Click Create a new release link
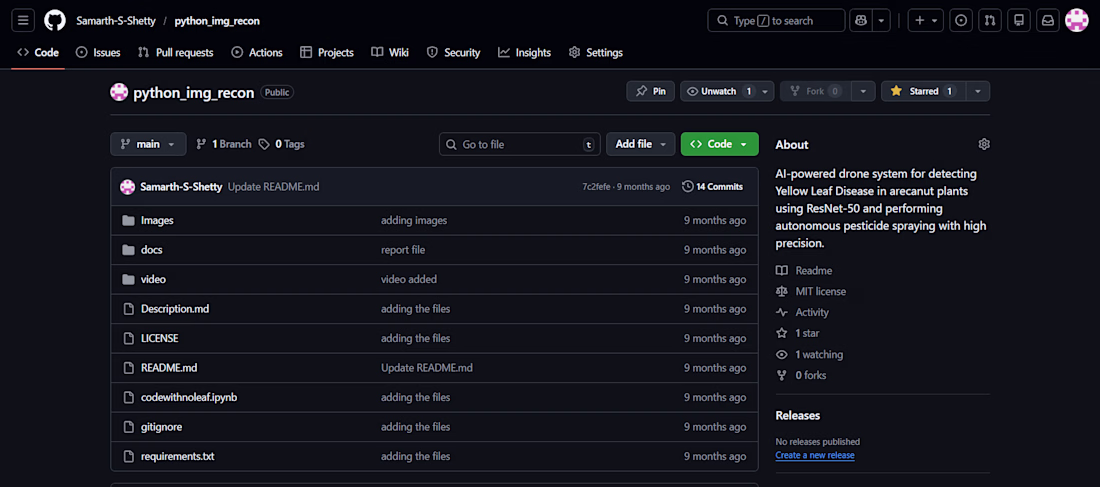1100x487 pixels. coord(814,455)
